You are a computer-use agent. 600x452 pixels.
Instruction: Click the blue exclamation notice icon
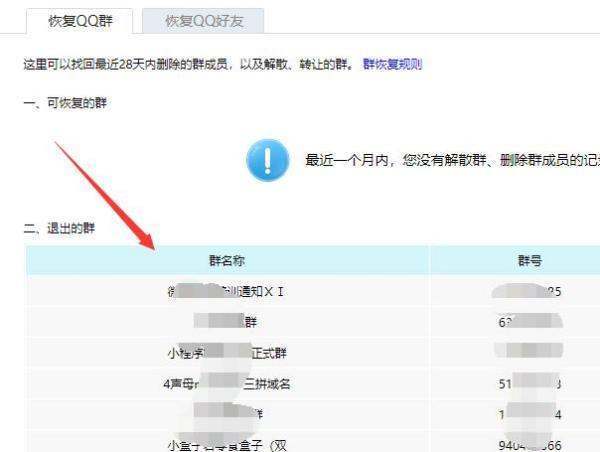[x=267, y=160]
